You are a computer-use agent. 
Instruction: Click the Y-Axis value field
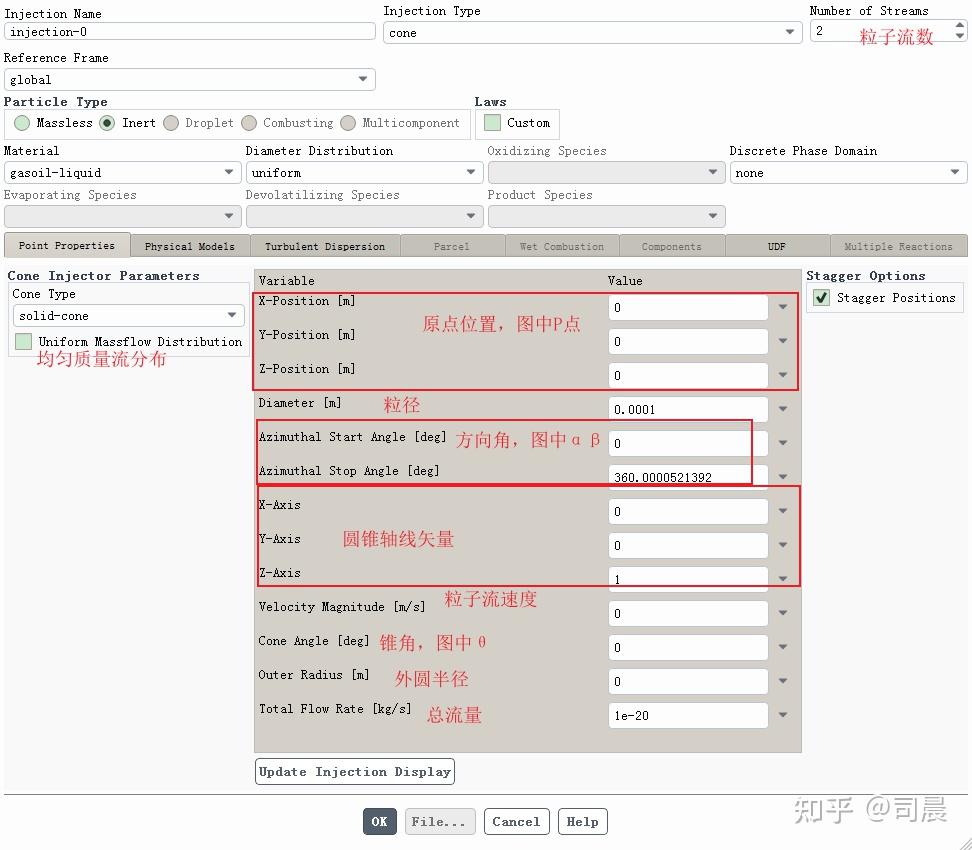pos(688,546)
